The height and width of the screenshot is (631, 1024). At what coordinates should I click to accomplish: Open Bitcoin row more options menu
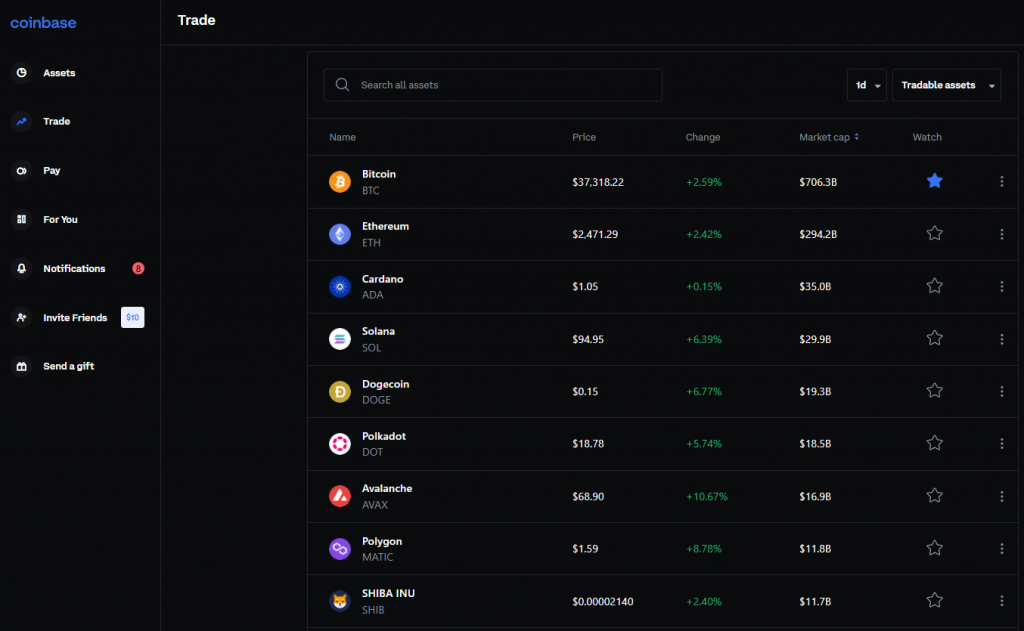[x=1001, y=182]
